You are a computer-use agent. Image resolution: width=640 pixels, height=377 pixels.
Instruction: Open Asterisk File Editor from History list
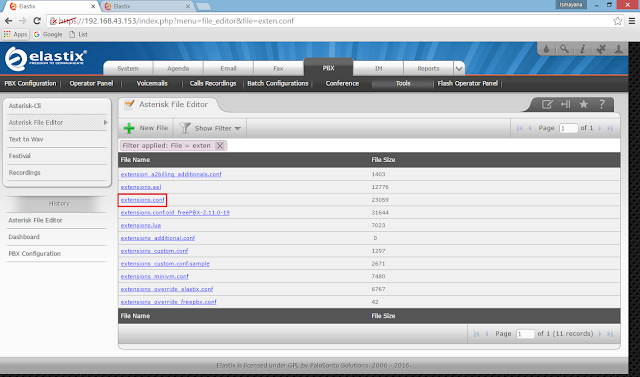point(35,220)
